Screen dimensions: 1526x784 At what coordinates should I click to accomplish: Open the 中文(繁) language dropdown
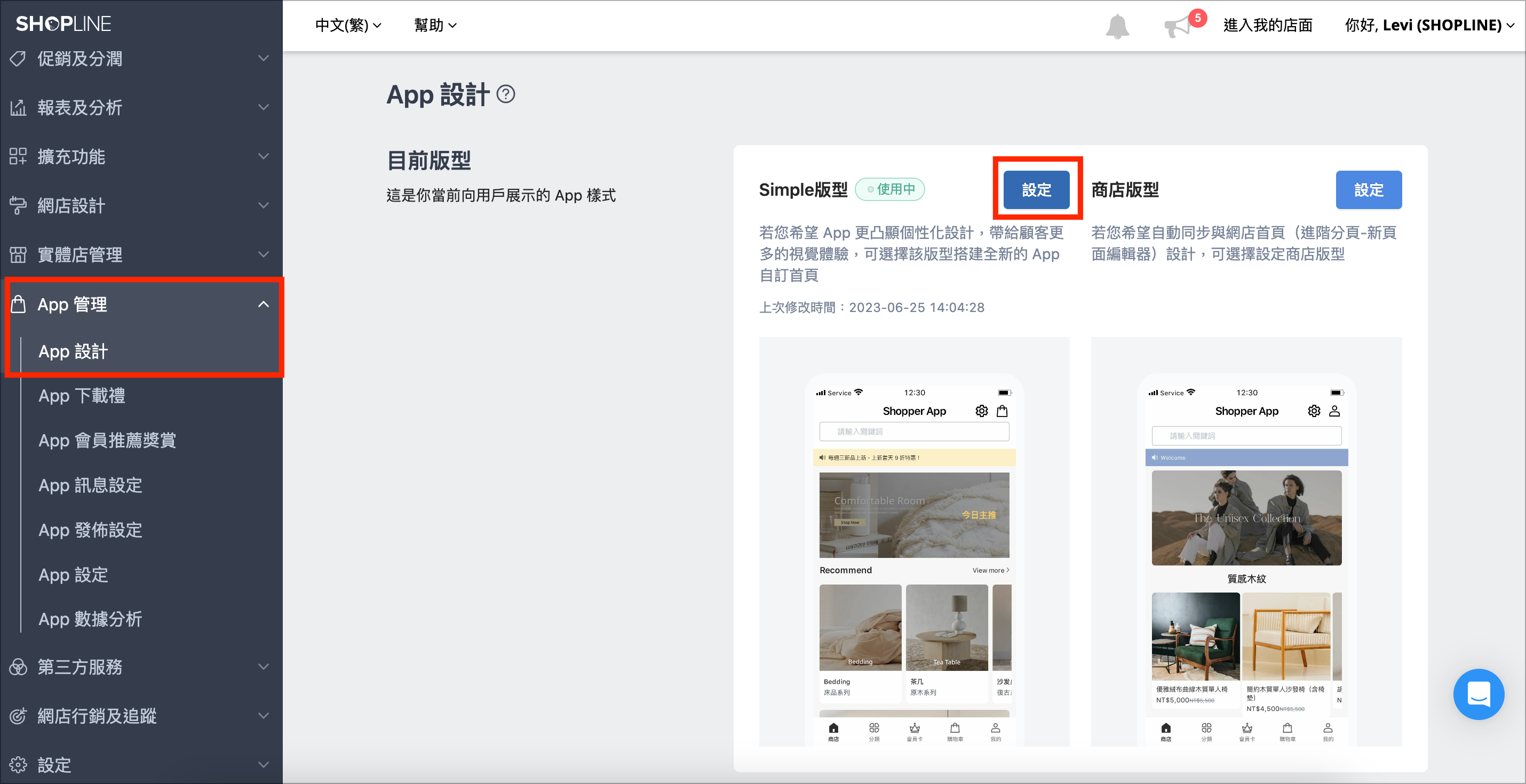348,26
